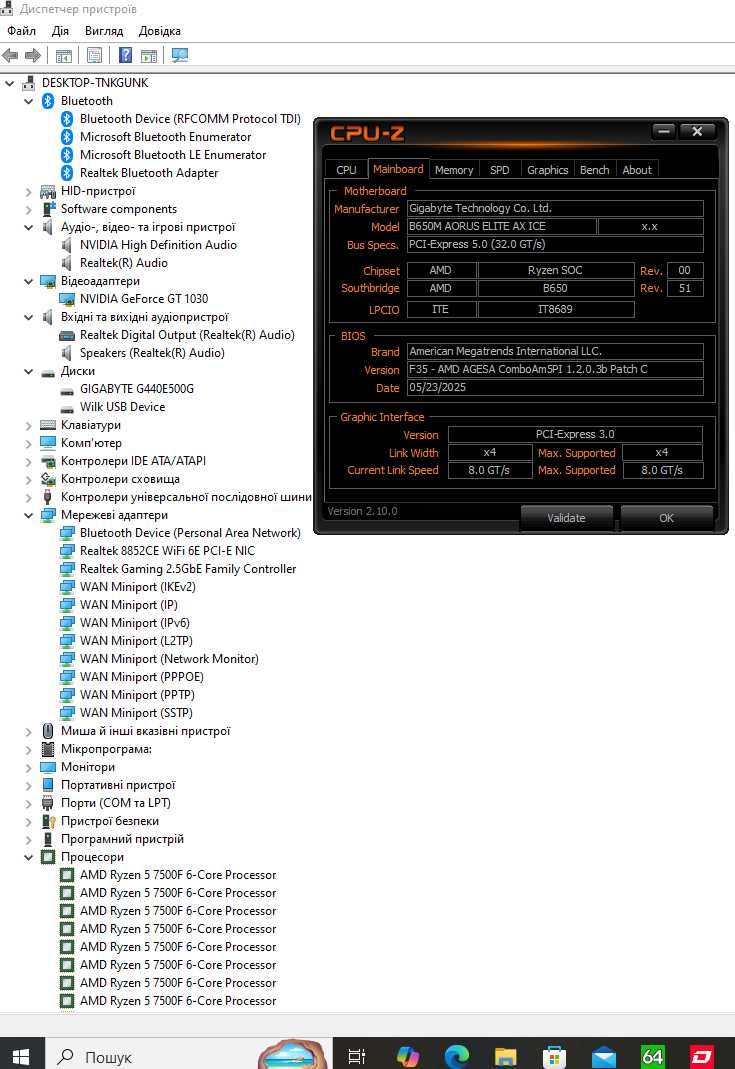The width and height of the screenshot is (735, 1069).
Task: Select Microsoft Bluetooth LE Enumerator icon
Action: [x=67, y=155]
